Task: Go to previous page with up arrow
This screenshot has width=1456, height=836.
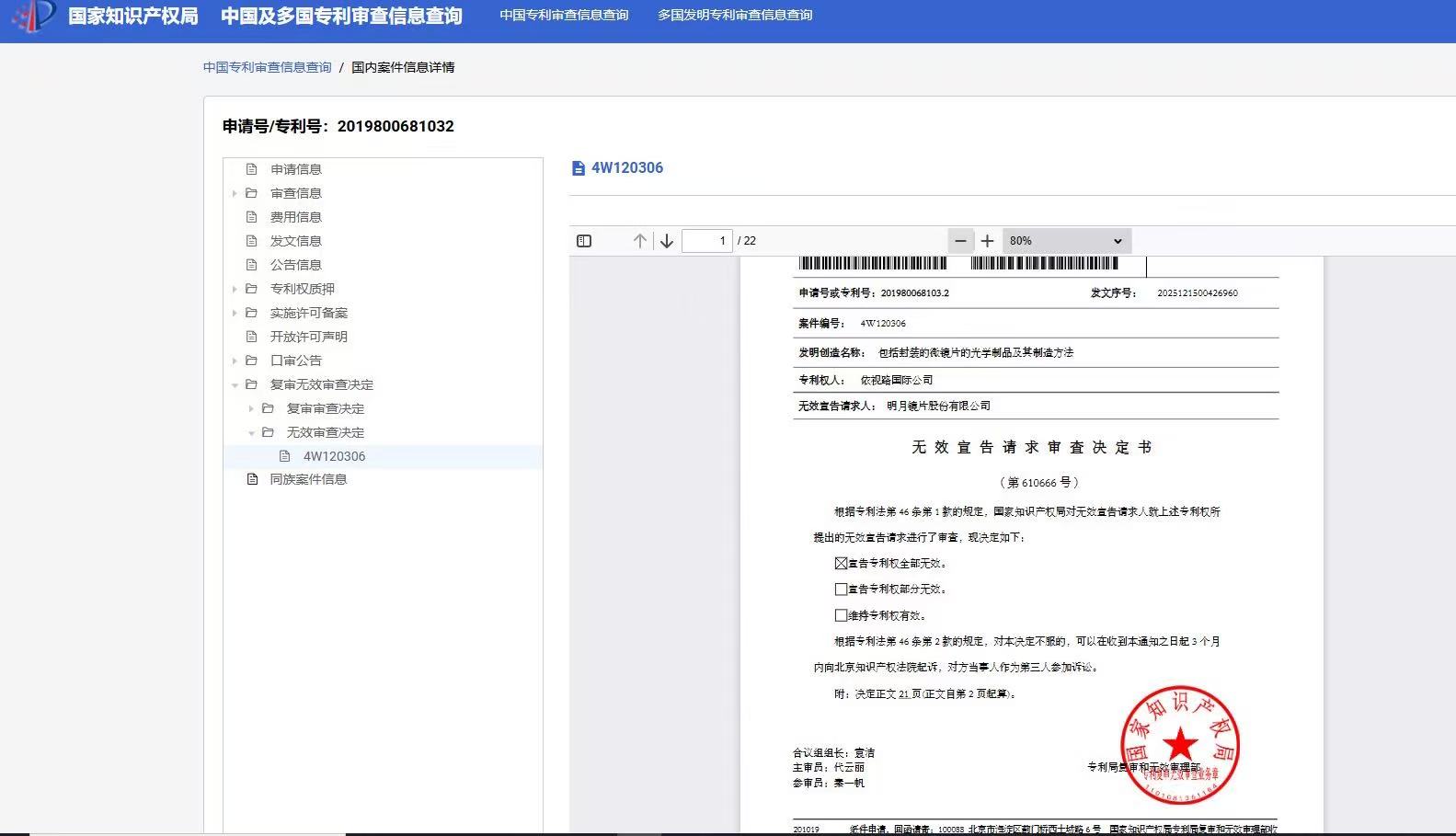Action: click(x=640, y=241)
